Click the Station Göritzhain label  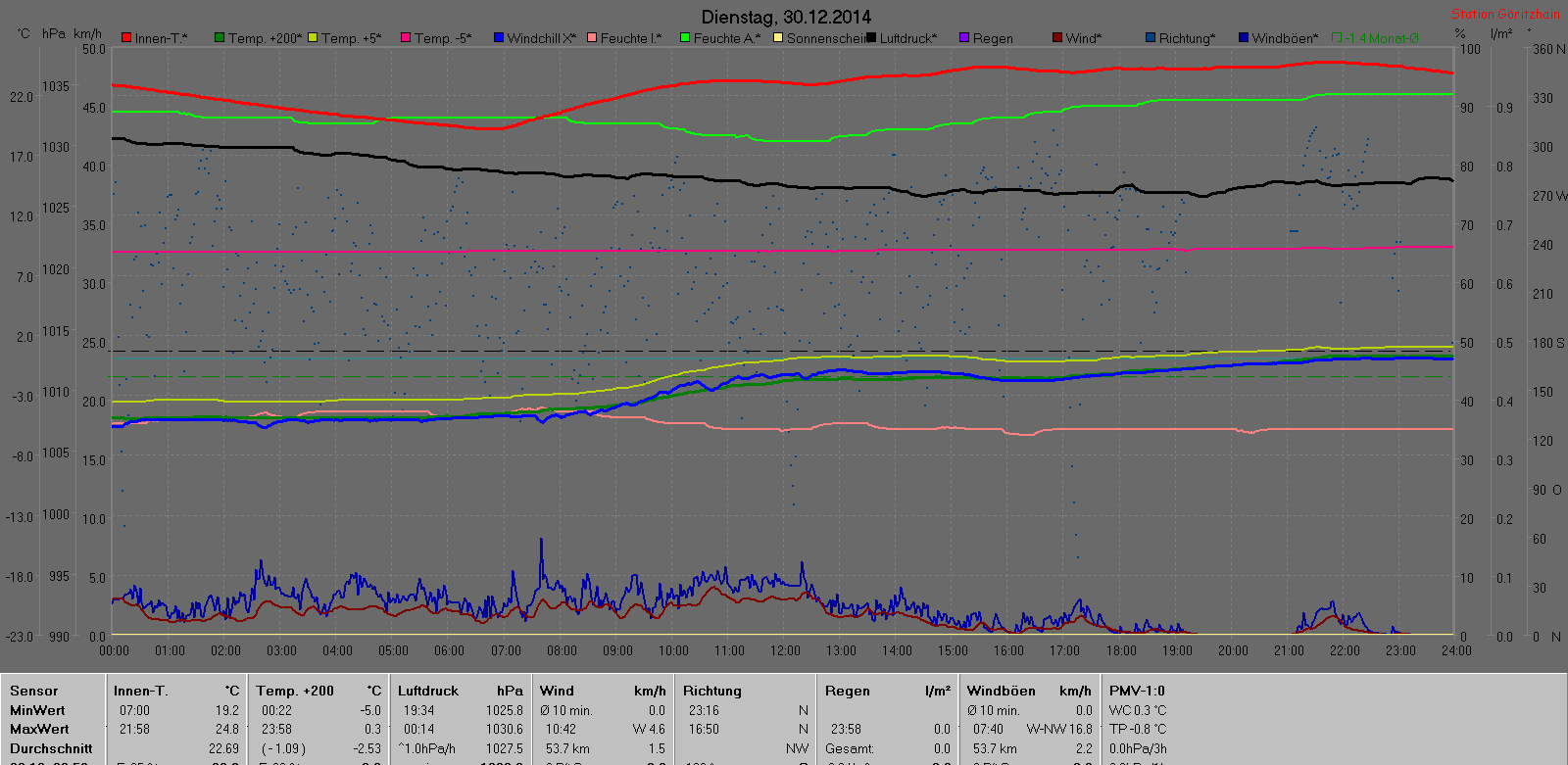pos(1505,14)
